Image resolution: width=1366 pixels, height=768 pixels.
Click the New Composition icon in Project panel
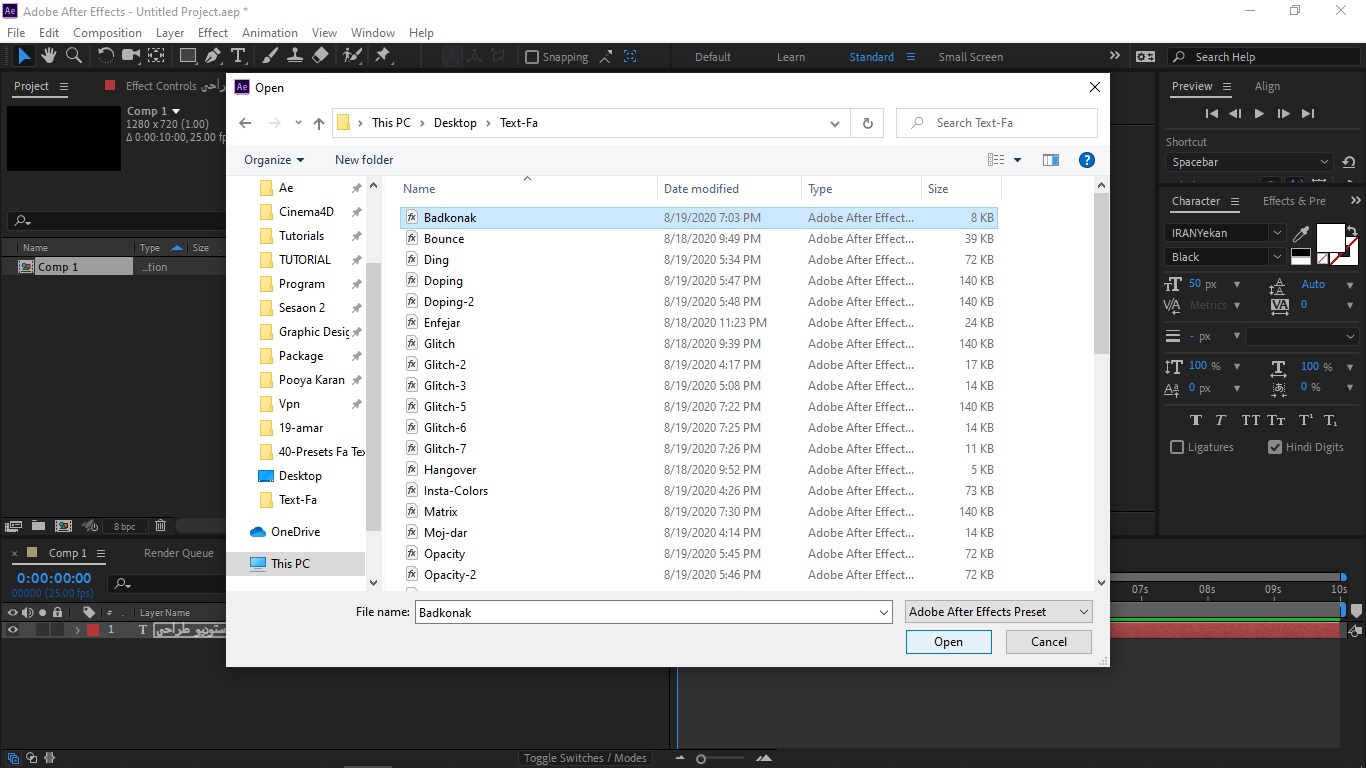(x=63, y=525)
